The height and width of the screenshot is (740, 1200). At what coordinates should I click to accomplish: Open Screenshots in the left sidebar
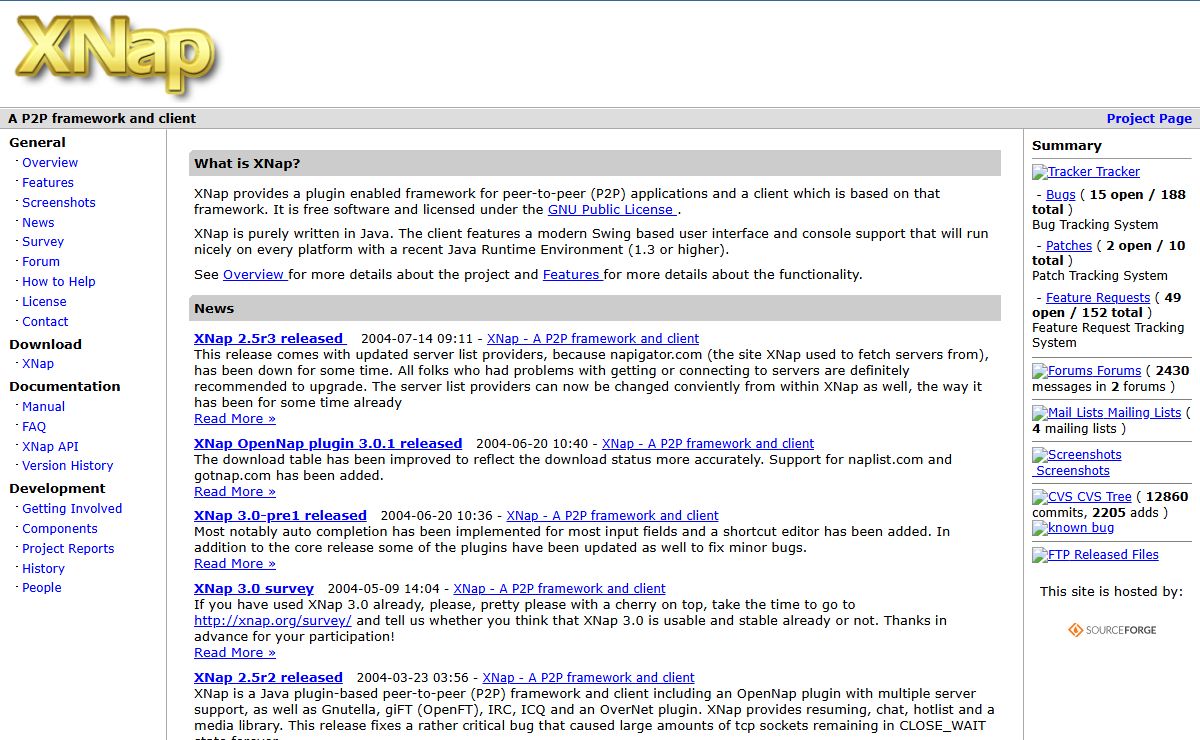pyautogui.click(x=59, y=203)
